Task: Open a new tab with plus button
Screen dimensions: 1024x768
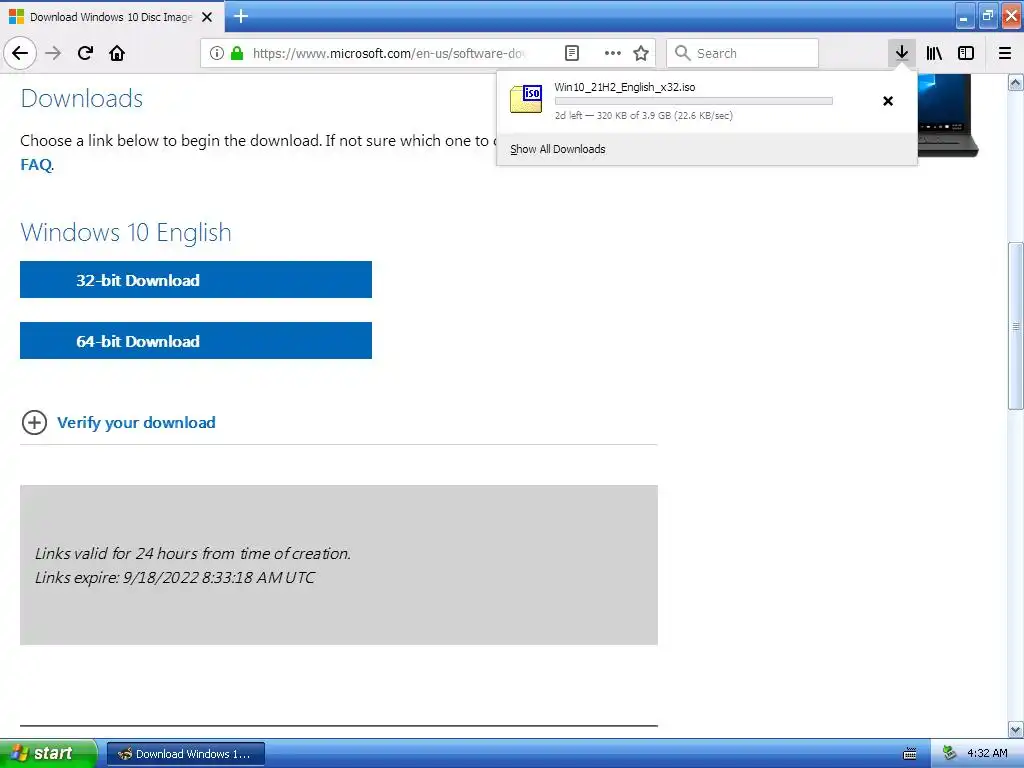Action: pos(240,16)
